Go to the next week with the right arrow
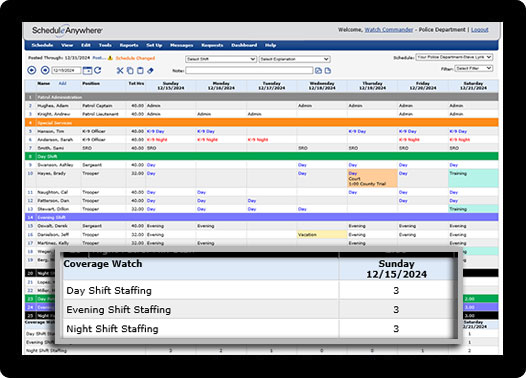The width and height of the screenshot is (526, 378). tap(45, 70)
